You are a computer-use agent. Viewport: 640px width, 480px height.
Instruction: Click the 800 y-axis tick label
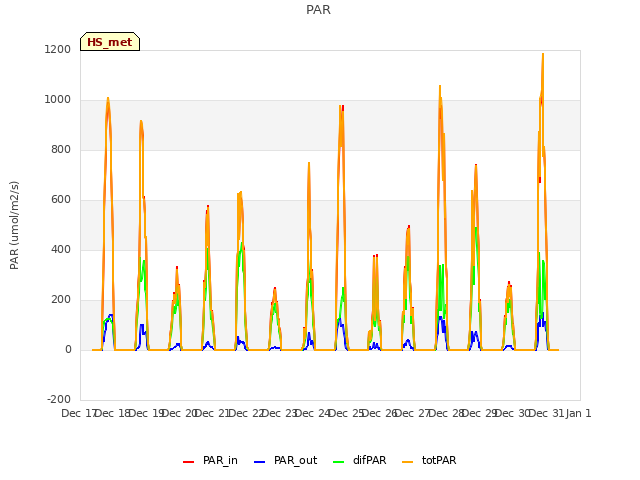point(61,149)
